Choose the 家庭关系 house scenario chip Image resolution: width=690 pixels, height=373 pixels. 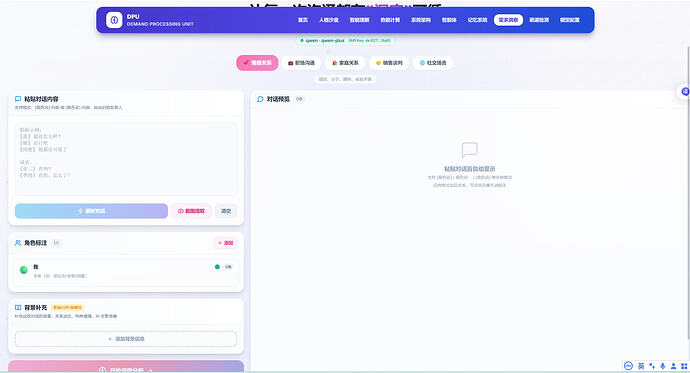coord(345,63)
